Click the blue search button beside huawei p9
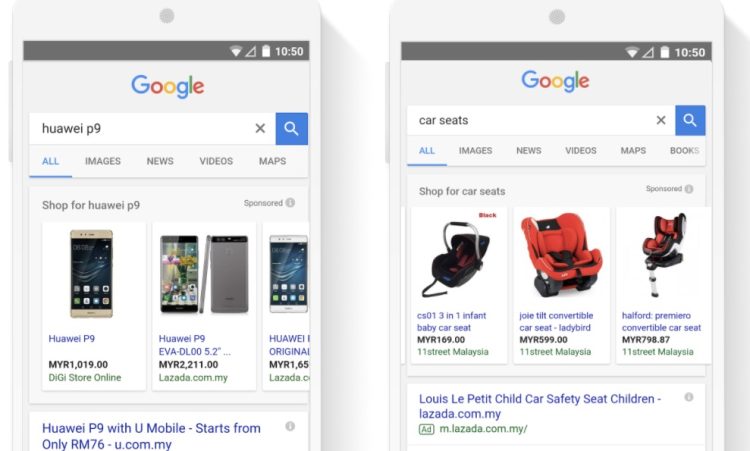 (x=292, y=129)
